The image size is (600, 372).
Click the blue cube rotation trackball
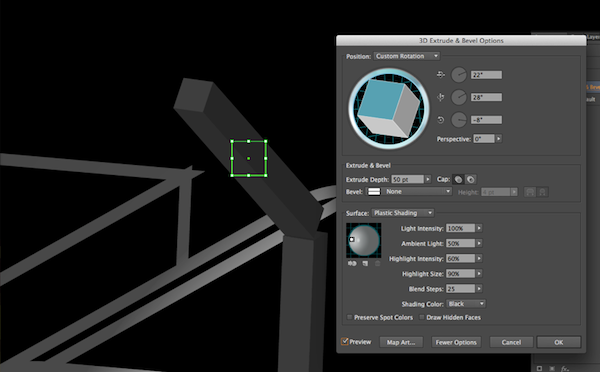pos(388,108)
